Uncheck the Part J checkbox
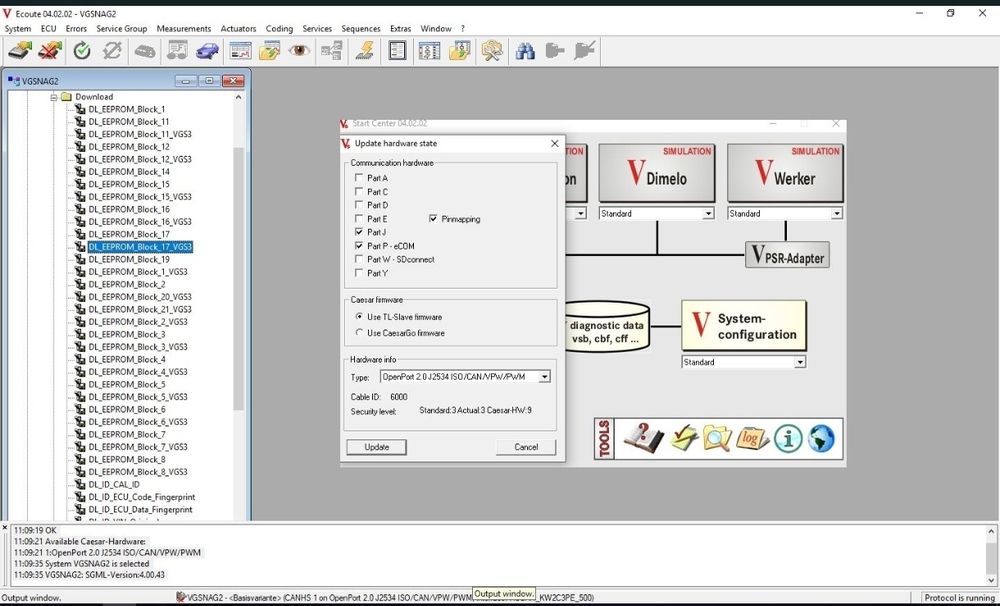1000x606 pixels. [359, 232]
